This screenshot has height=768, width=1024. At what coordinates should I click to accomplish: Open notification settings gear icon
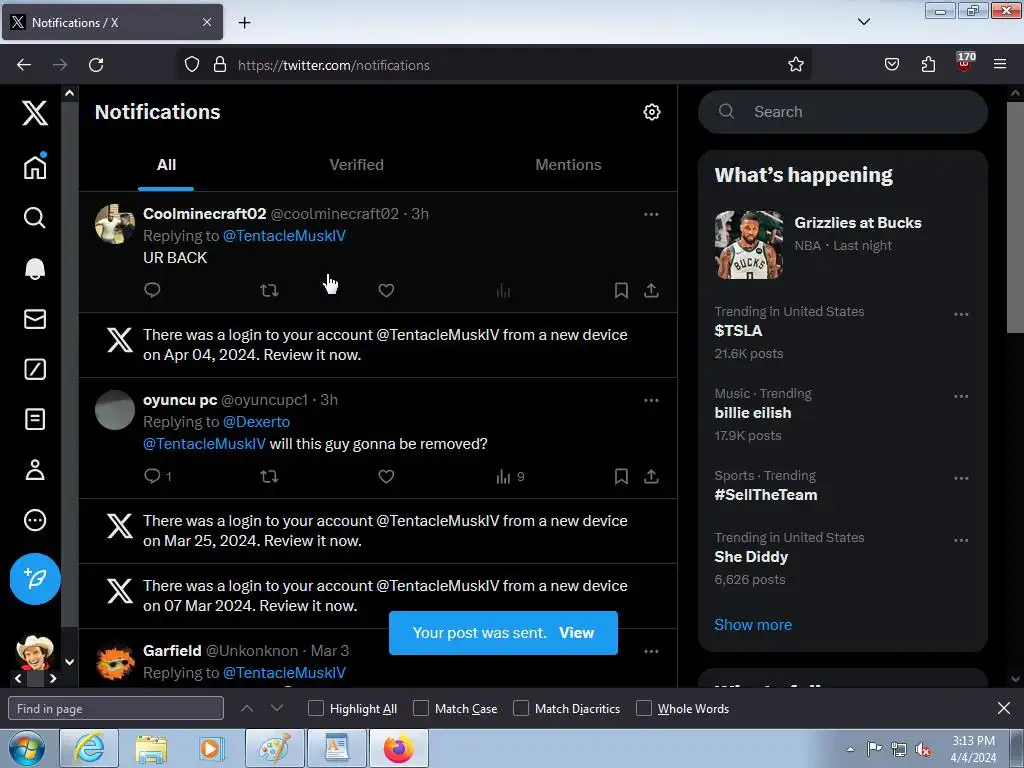651,112
